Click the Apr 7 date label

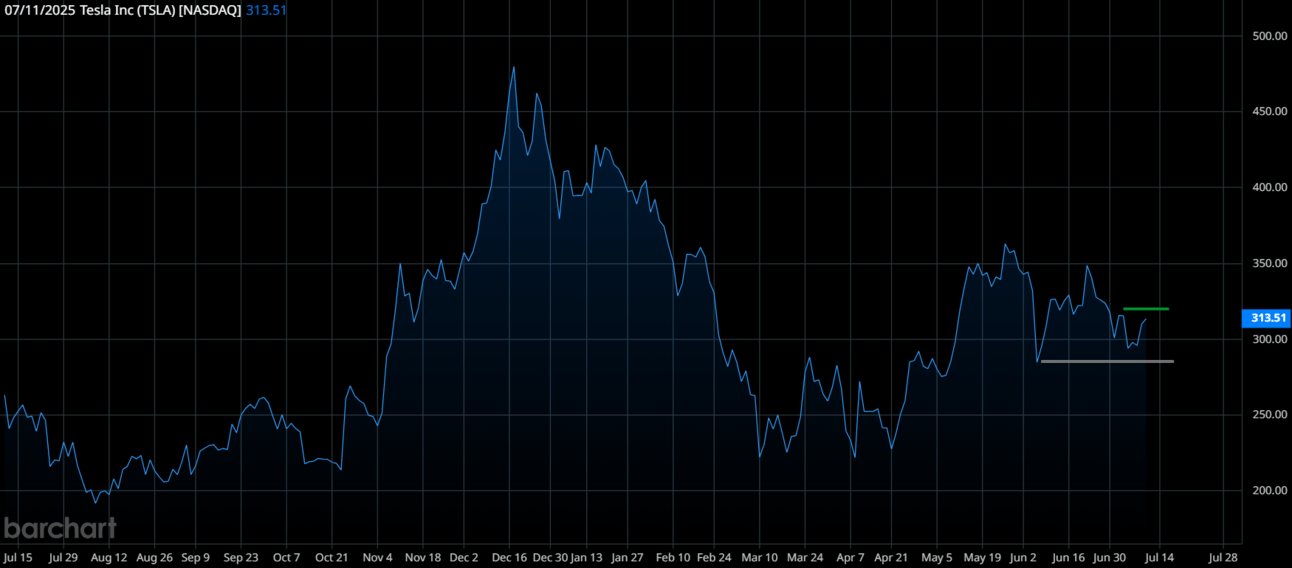click(850, 557)
